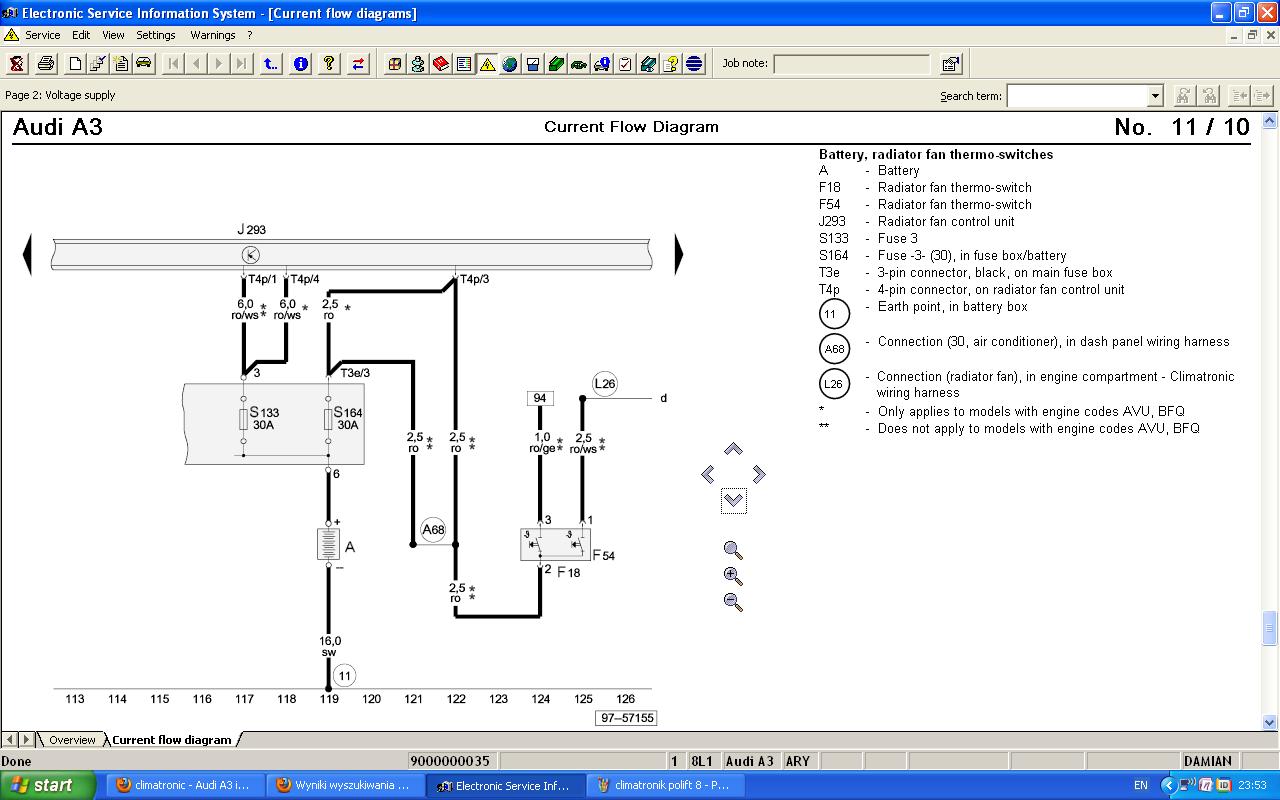The height and width of the screenshot is (800, 1280).
Task: Click into the Search term field
Action: point(1077,96)
